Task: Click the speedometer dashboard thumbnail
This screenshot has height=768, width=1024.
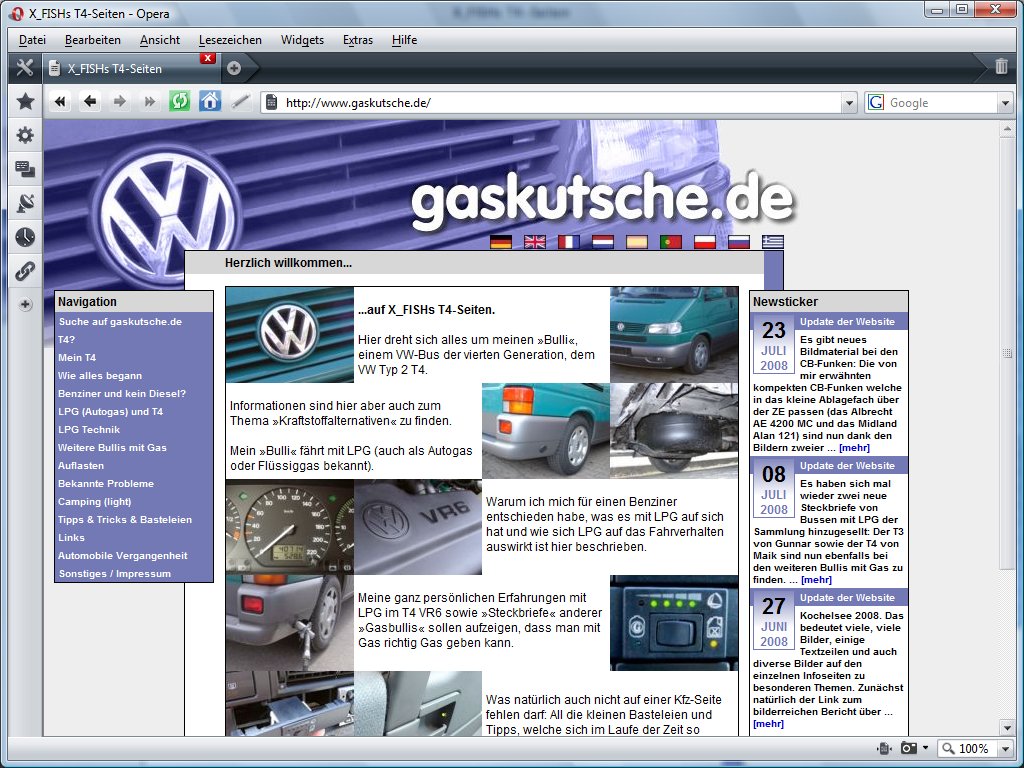Action: pyautogui.click(x=289, y=527)
